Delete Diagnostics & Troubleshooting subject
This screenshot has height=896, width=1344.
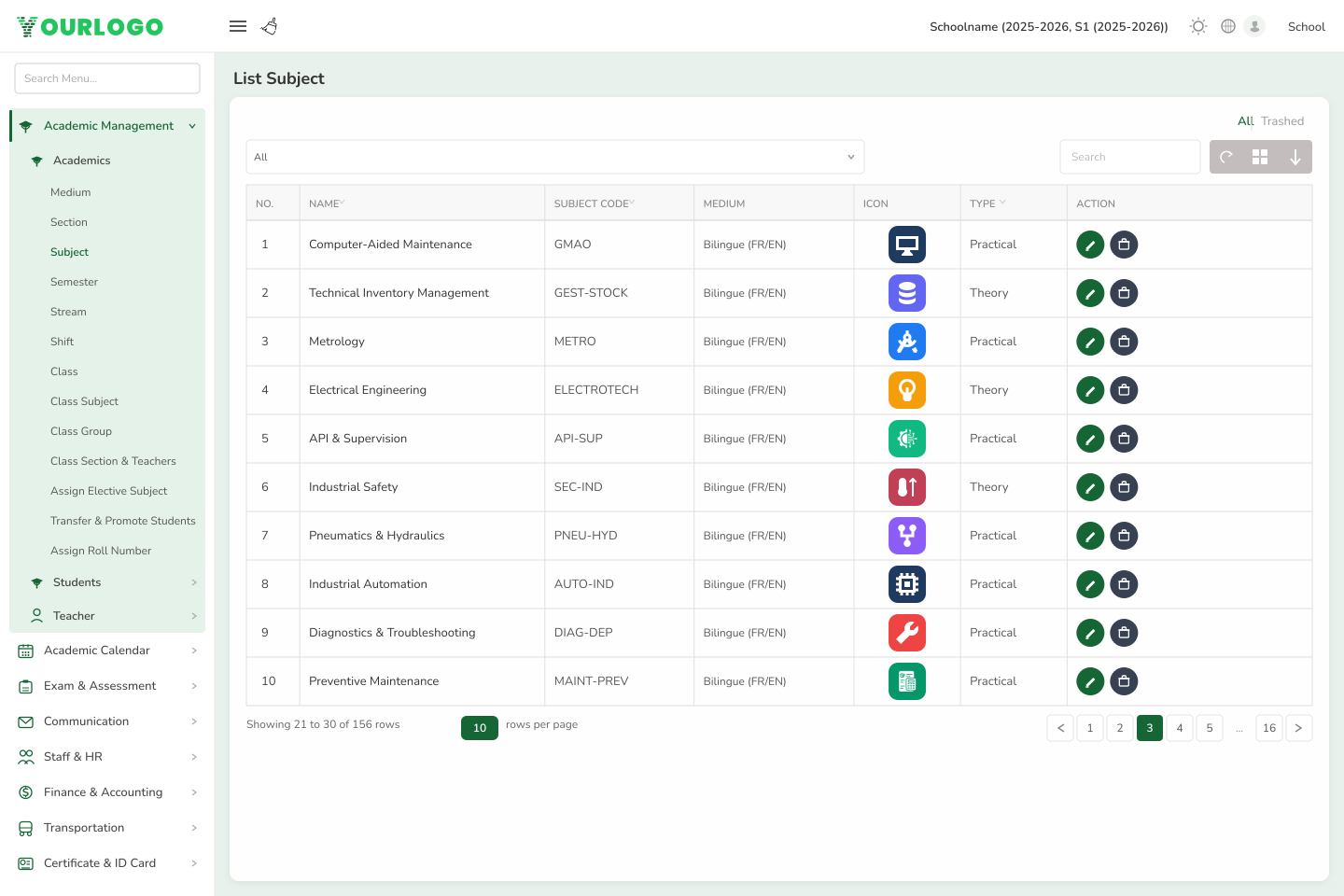[x=1124, y=633]
